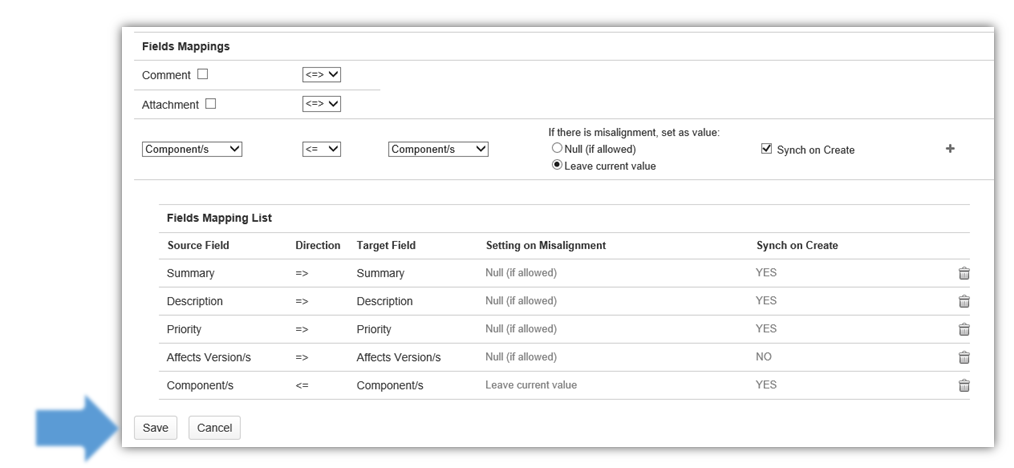Enable the Comment checkbox
The width and height of the screenshot is (1014, 468).
203,74
